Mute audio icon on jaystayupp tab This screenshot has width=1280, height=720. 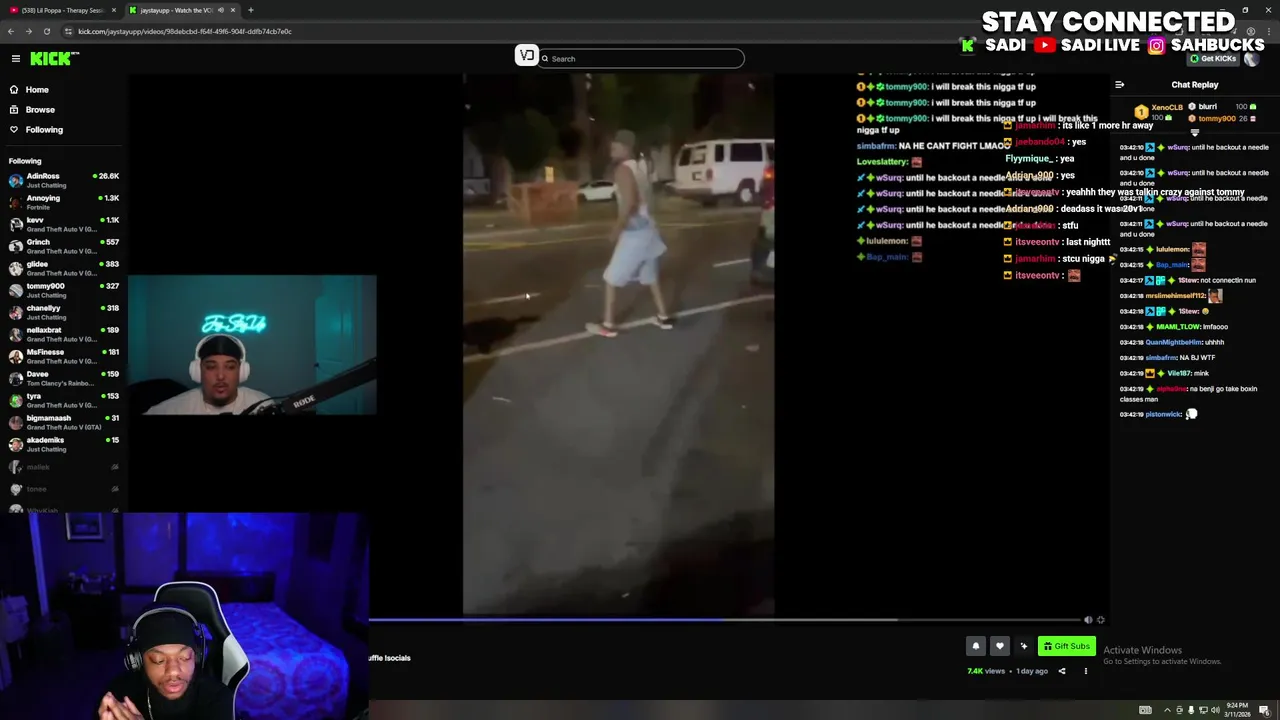click(220, 10)
